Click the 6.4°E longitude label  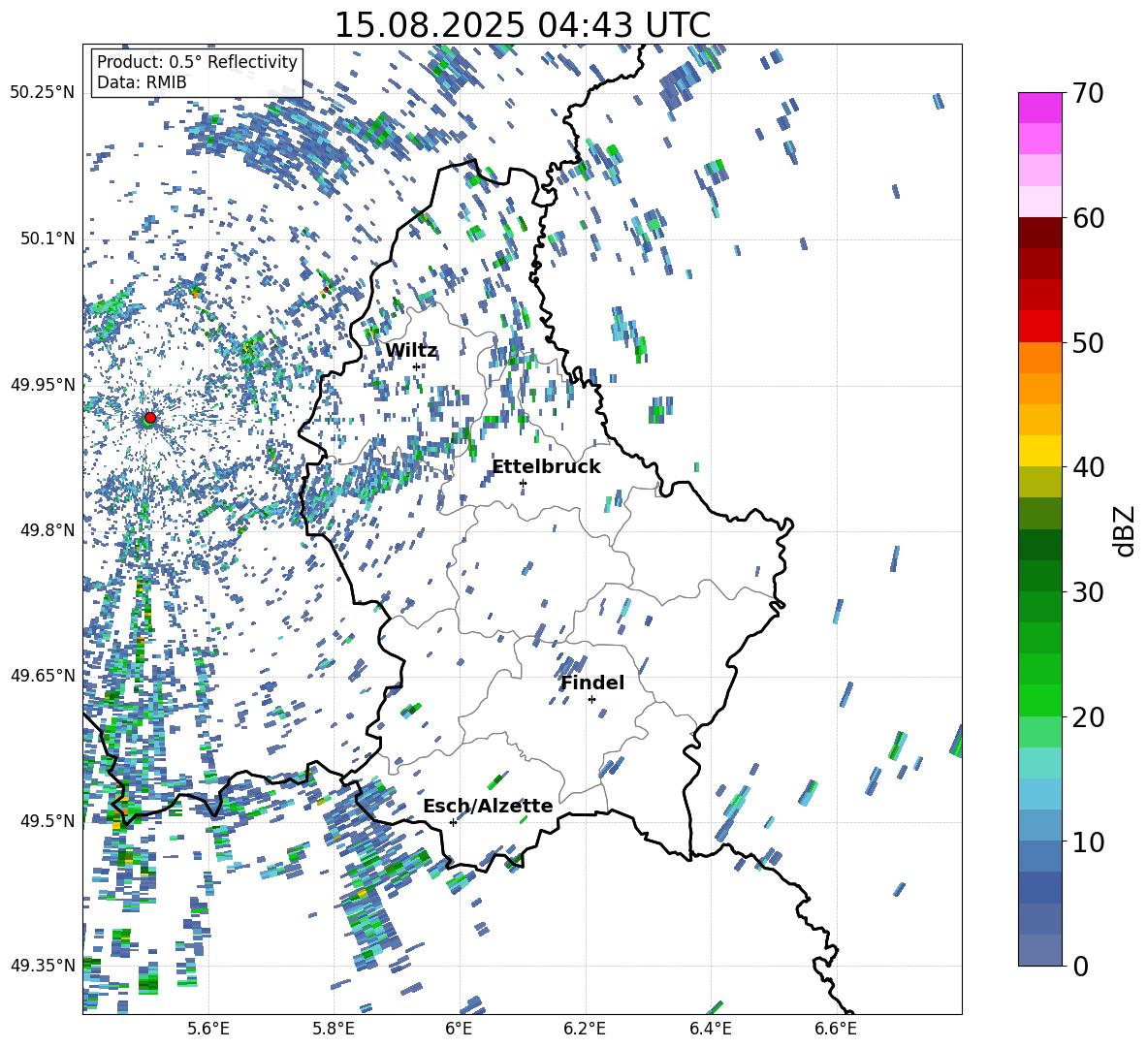[711, 1029]
